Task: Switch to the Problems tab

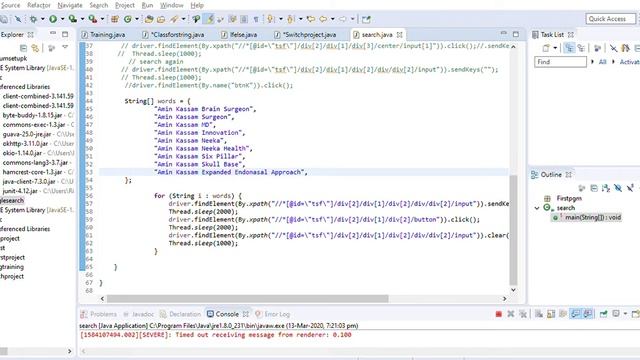Action: pyautogui.click(x=99, y=314)
